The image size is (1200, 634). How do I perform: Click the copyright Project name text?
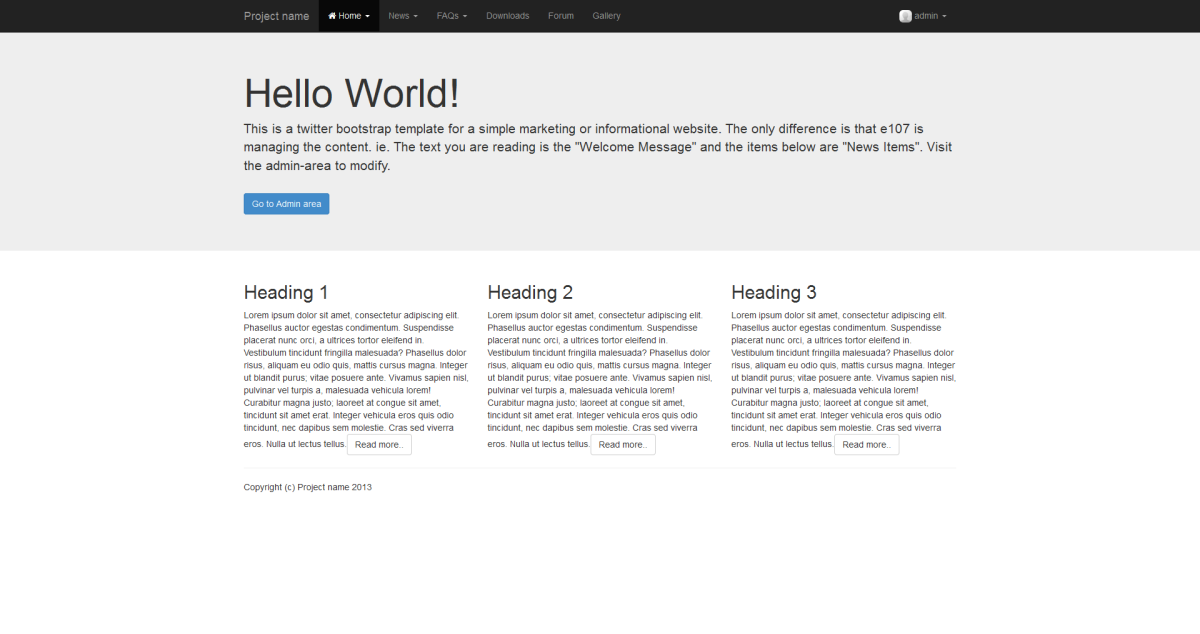pyautogui.click(x=307, y=487)
